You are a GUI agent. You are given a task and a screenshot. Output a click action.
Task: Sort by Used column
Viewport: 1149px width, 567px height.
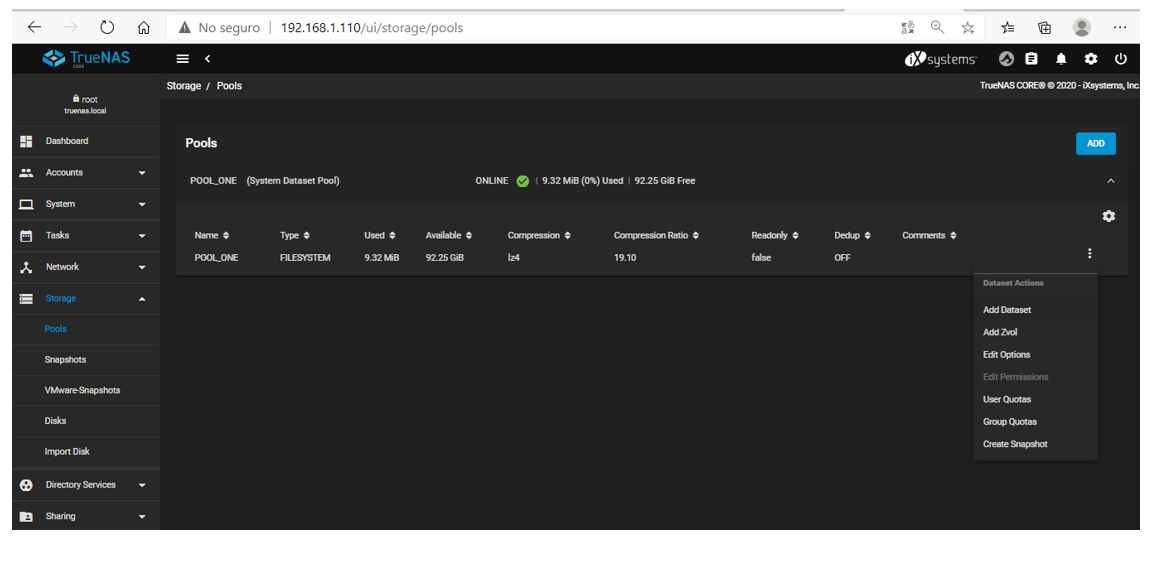[380, 235]
